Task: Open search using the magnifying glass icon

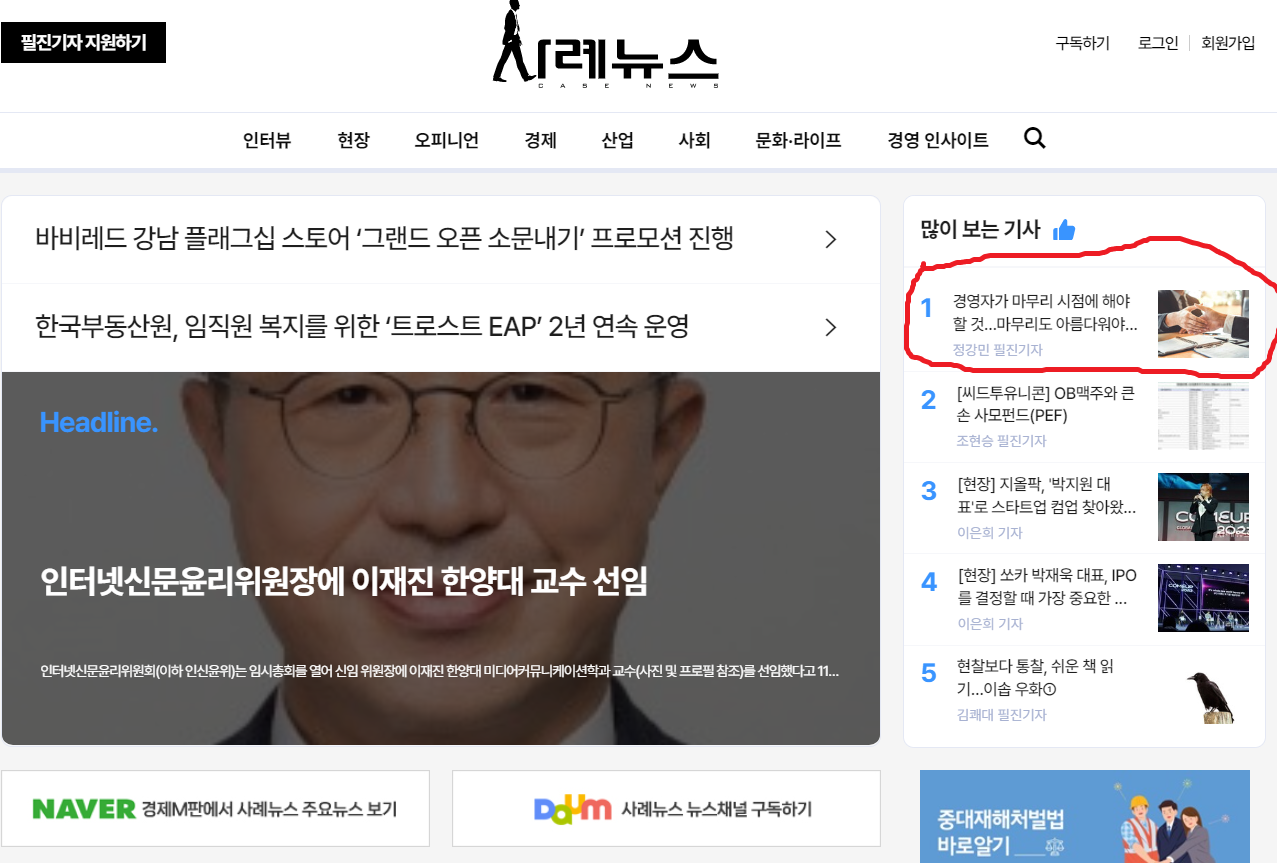Action: [1033, 139]
